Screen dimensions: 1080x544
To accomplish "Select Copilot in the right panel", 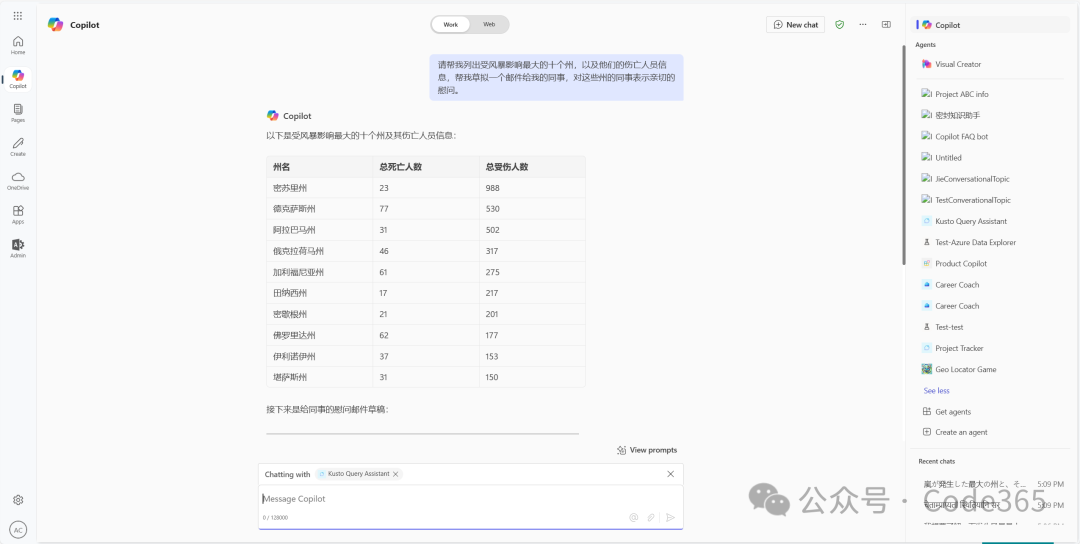I will pos(992,25).
